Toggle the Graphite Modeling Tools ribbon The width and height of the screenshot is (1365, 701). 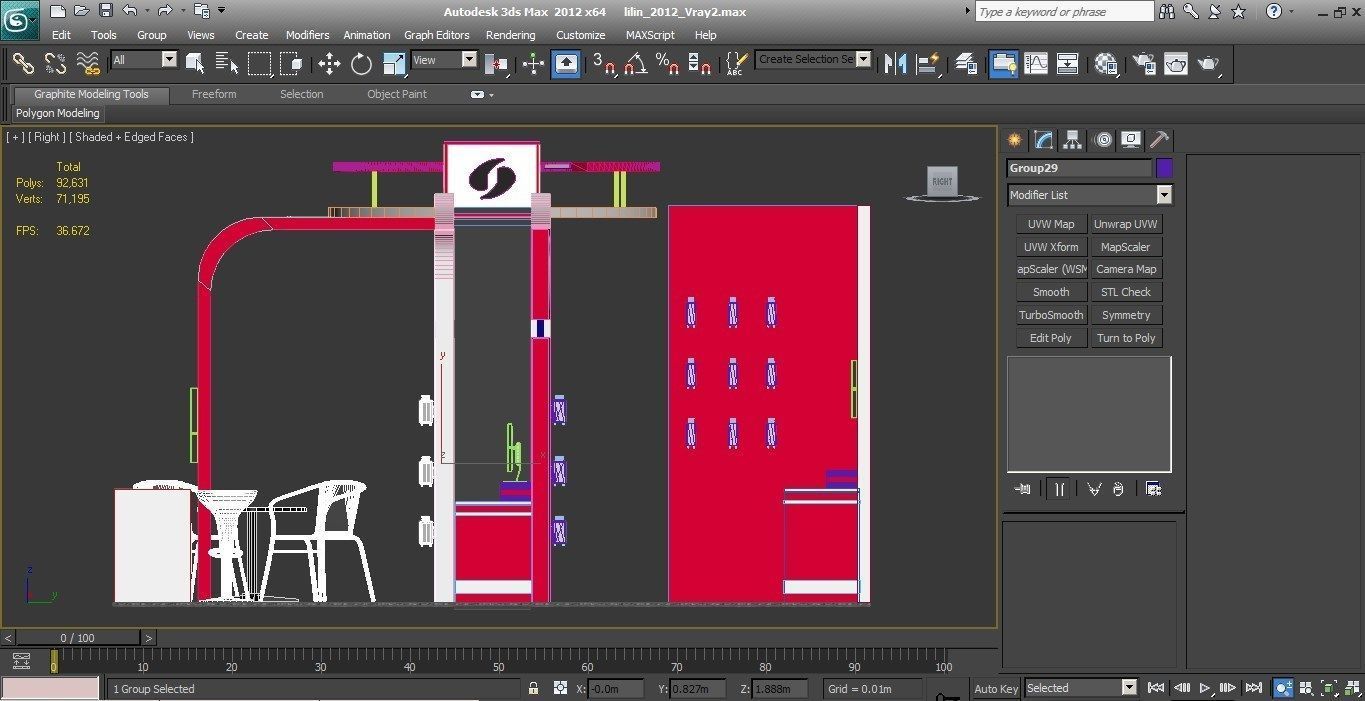(x=1003, y=64)
